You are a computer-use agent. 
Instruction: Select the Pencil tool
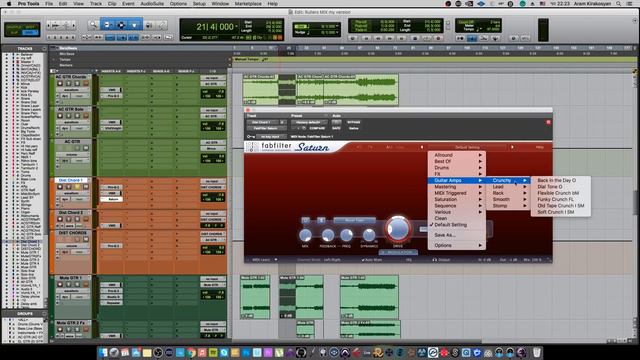point(162,25)
